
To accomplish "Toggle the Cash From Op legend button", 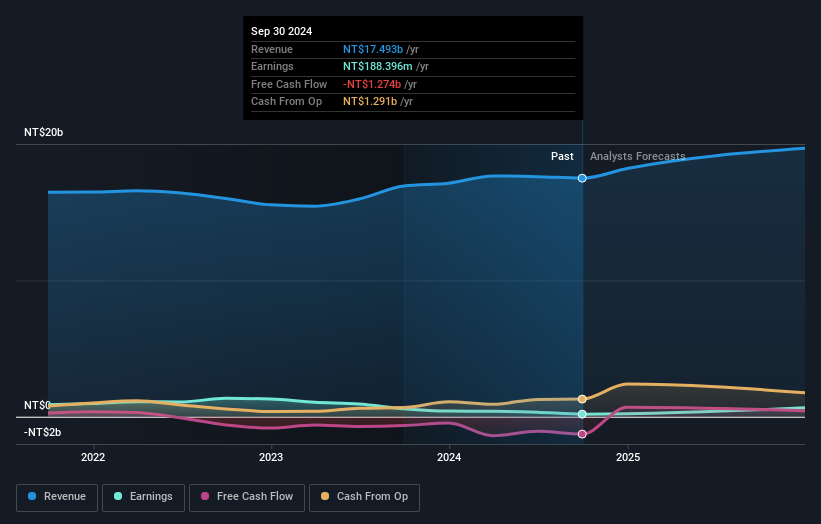I will coord(364,497).
